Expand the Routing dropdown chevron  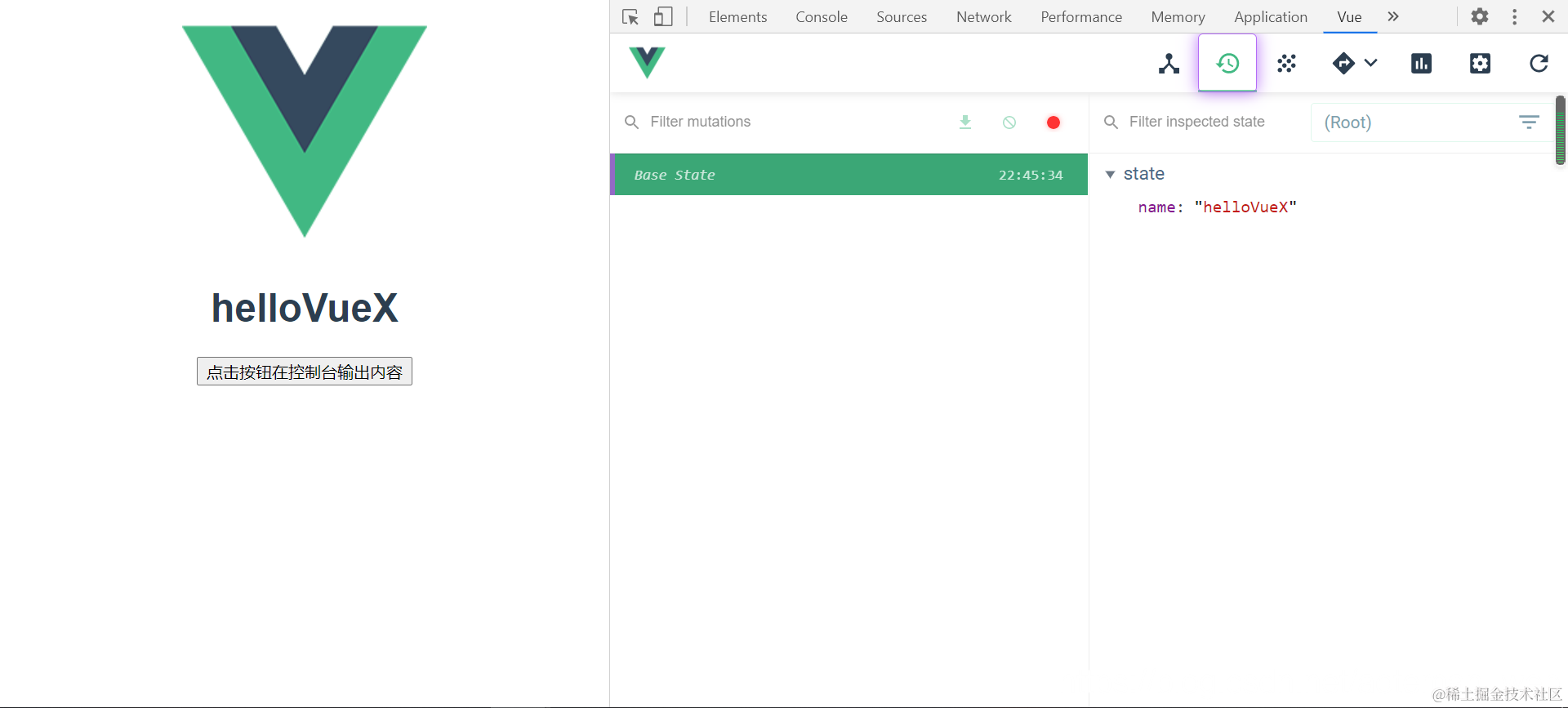pyautogui.click(x=1370, y=63)
